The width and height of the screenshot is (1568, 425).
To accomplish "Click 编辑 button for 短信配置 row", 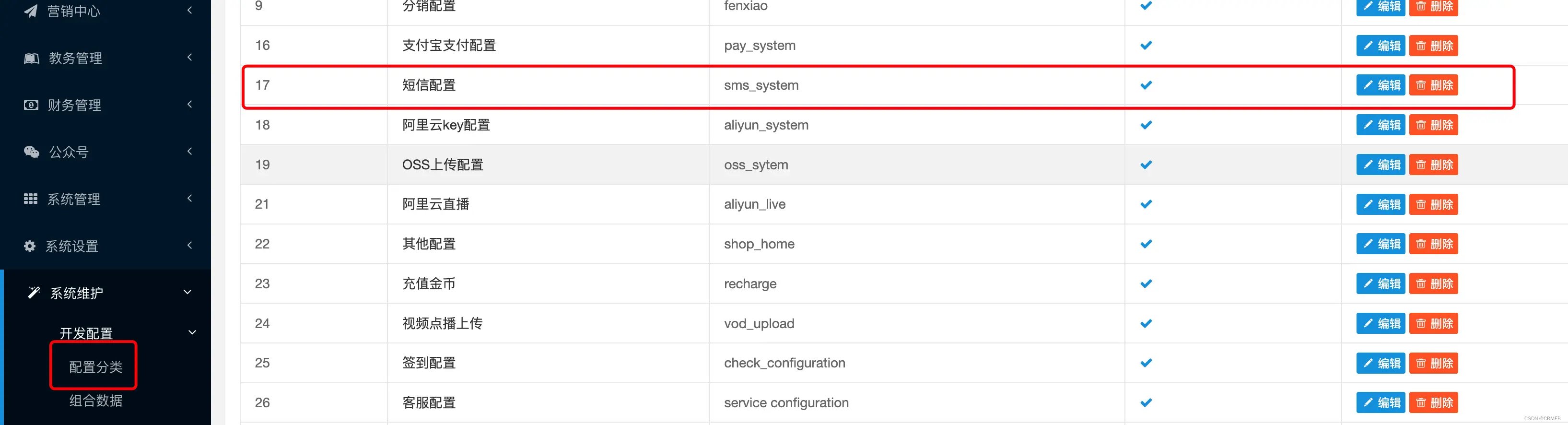I will pos(1381,85).
